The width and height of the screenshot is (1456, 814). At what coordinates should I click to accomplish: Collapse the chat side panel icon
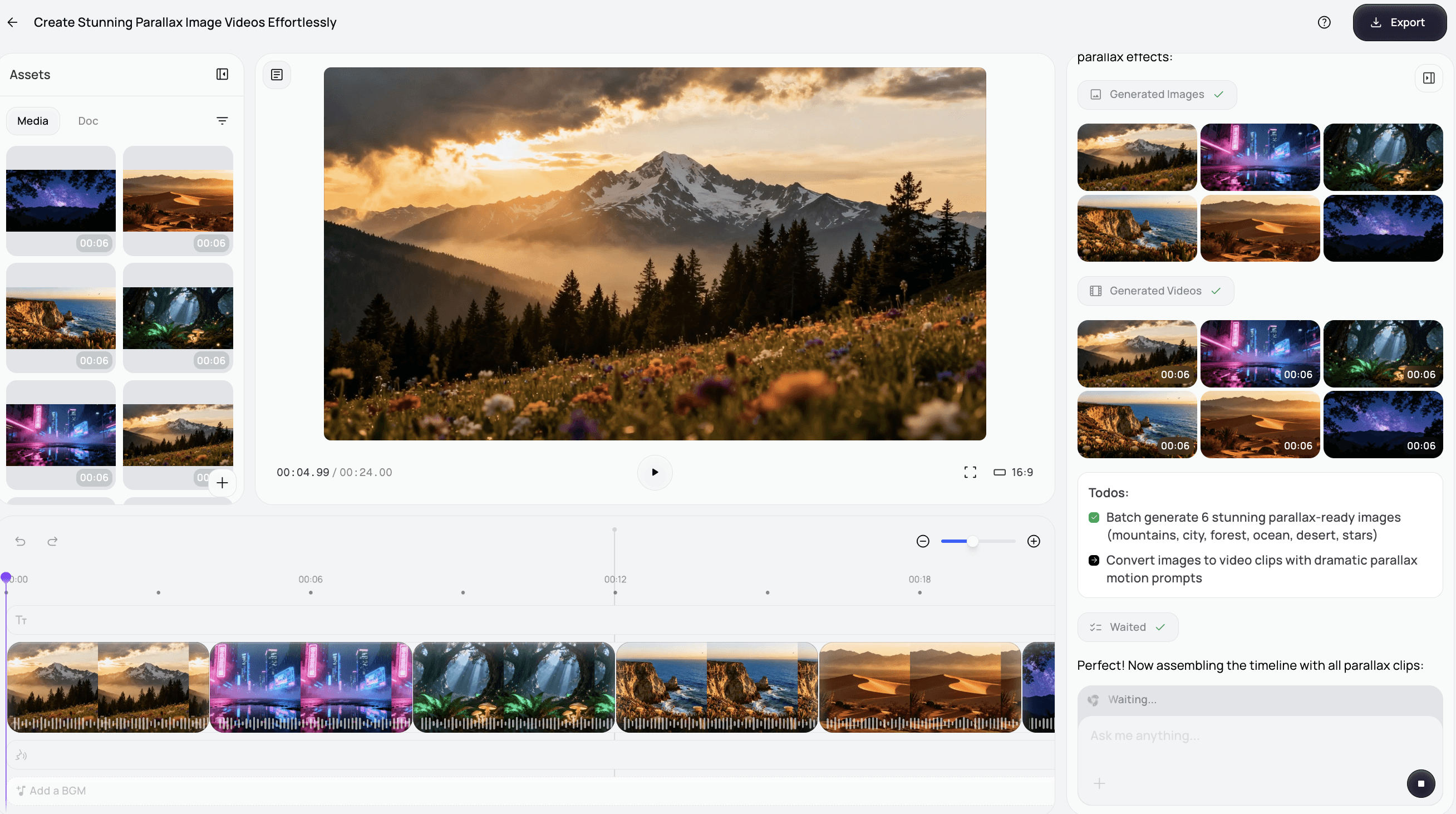point(1428,79)
